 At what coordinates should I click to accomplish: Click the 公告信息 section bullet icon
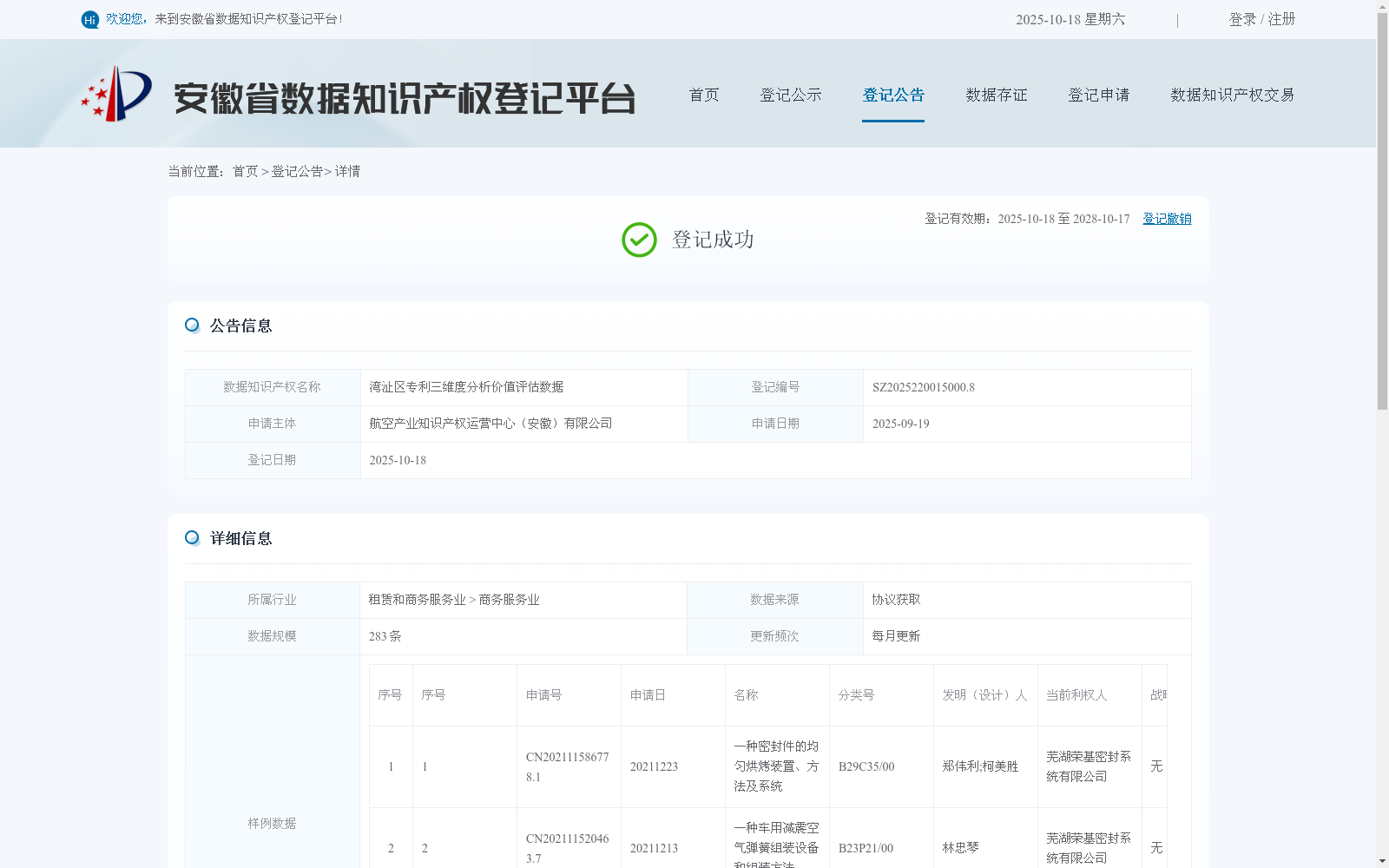pyautogui.click(x=192, y=325)
